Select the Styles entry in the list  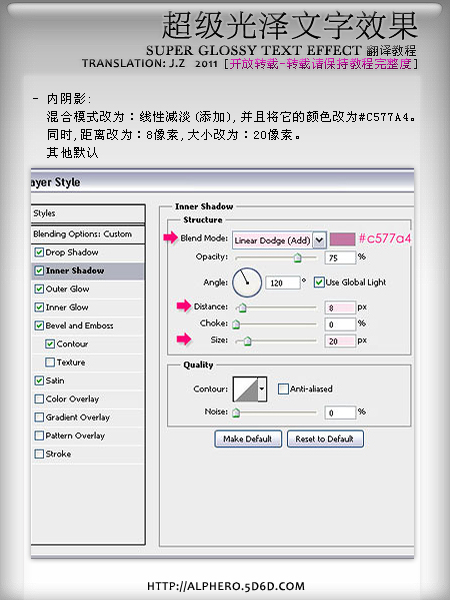(88, 214)
